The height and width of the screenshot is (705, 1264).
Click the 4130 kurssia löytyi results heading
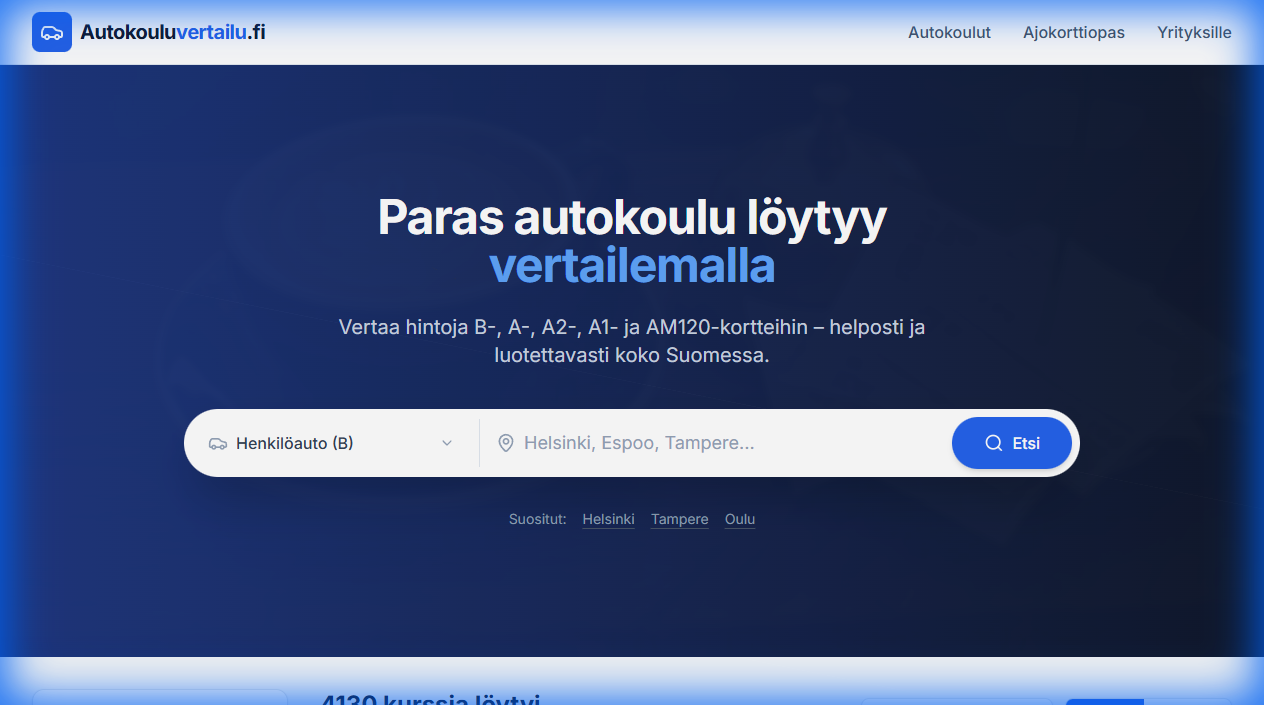click(x=430, y=699)
